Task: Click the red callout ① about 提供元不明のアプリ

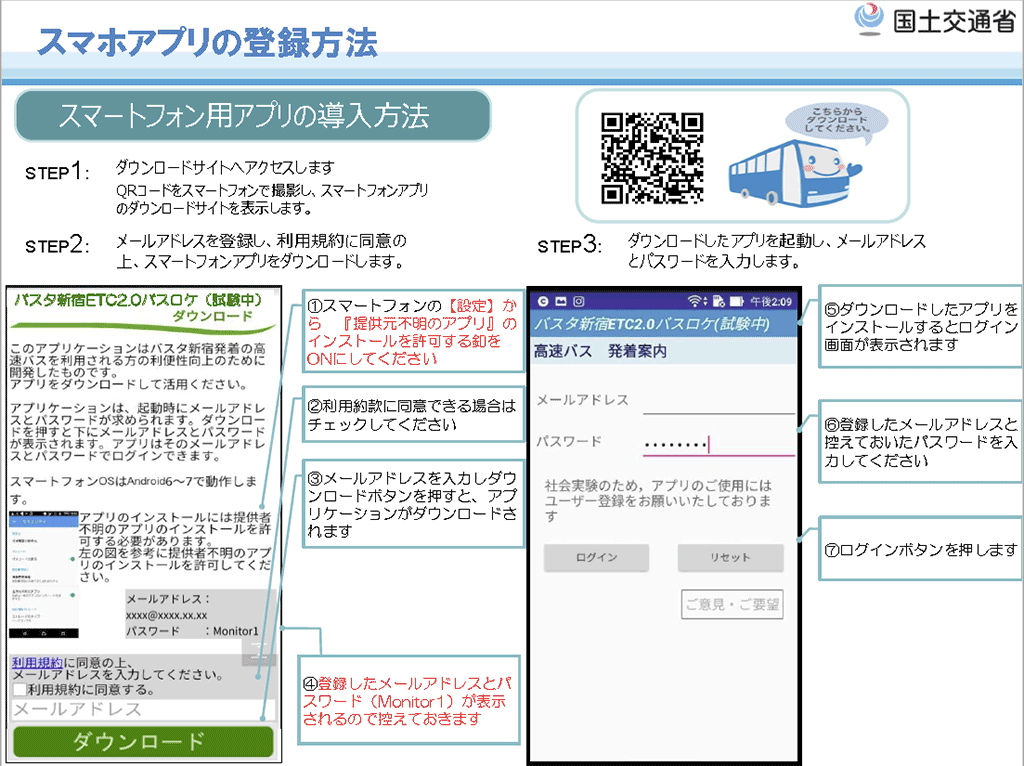Action: point(413,332)
